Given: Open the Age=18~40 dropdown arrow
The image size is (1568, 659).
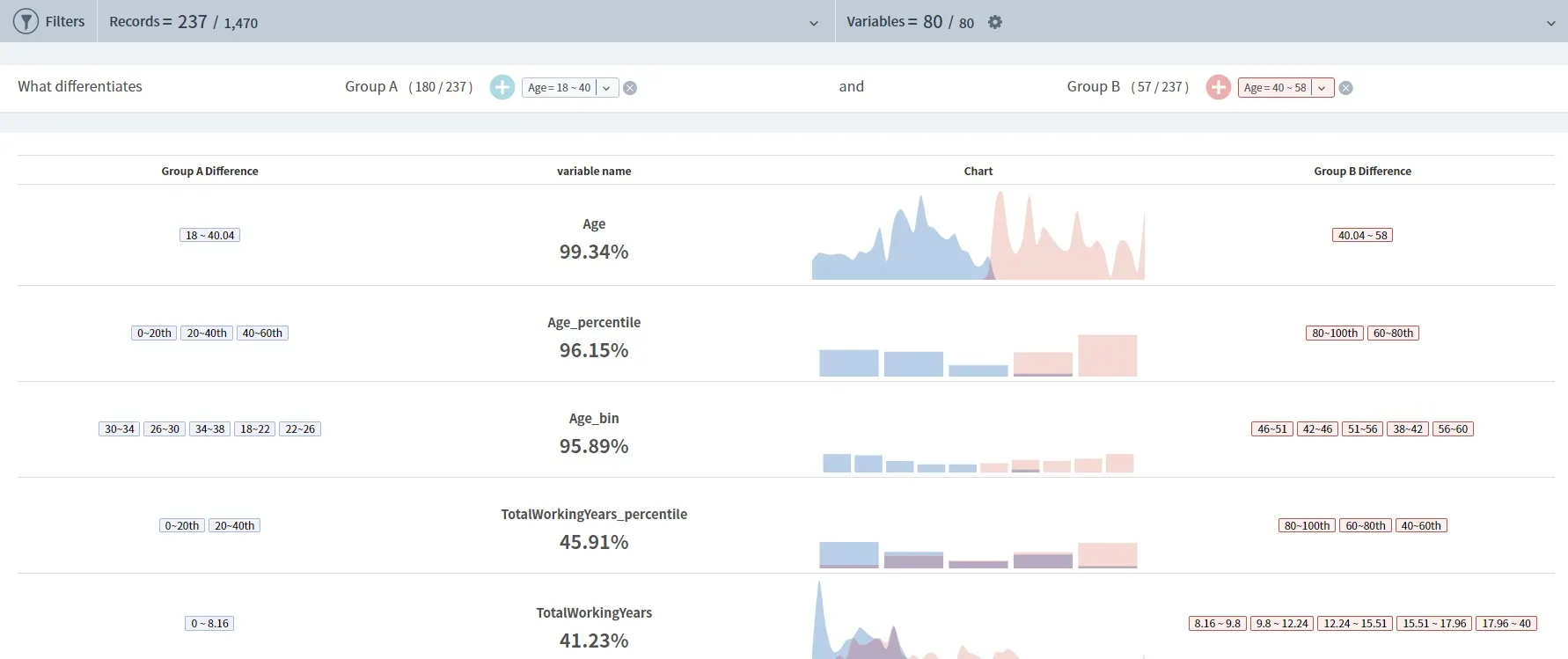Looking at the screenshot, I should (x=607, y=88).
